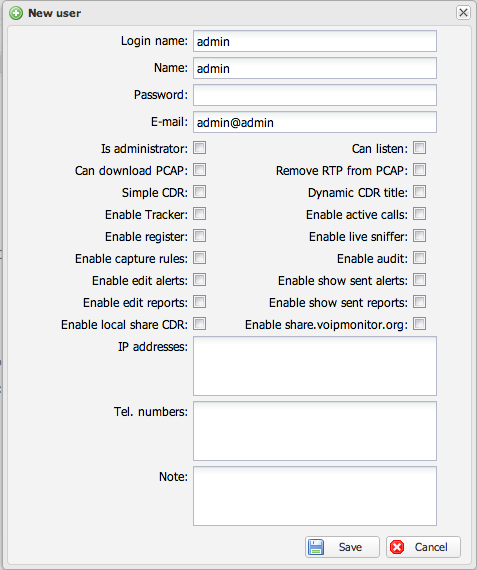This screenshot has width=477, height=570.
Task: Click the green plus New user icon
Action: (x=16, y=13)
